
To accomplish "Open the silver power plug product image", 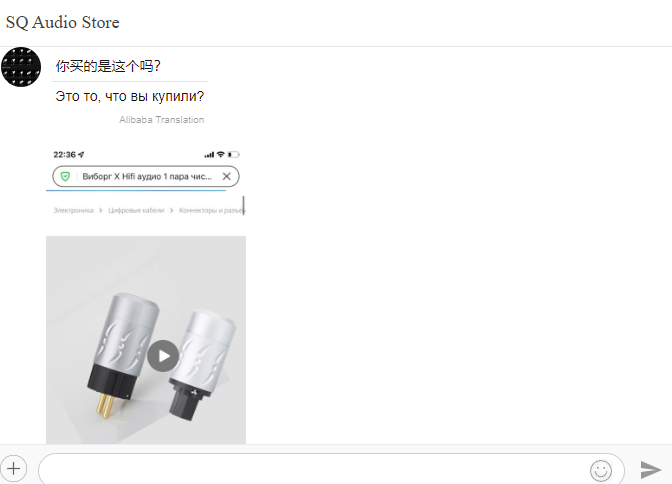I will pos(146,340).
